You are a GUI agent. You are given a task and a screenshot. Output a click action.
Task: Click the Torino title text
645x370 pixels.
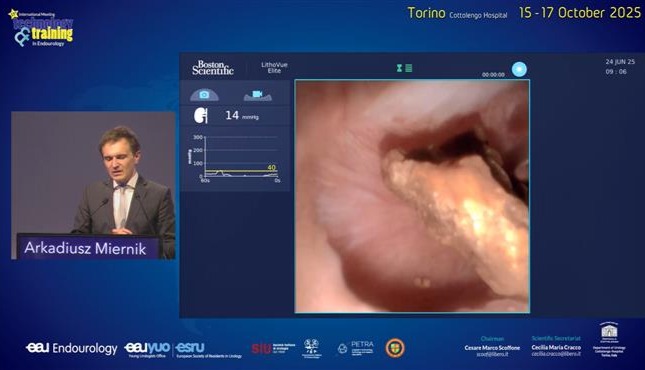coord(426,13)
